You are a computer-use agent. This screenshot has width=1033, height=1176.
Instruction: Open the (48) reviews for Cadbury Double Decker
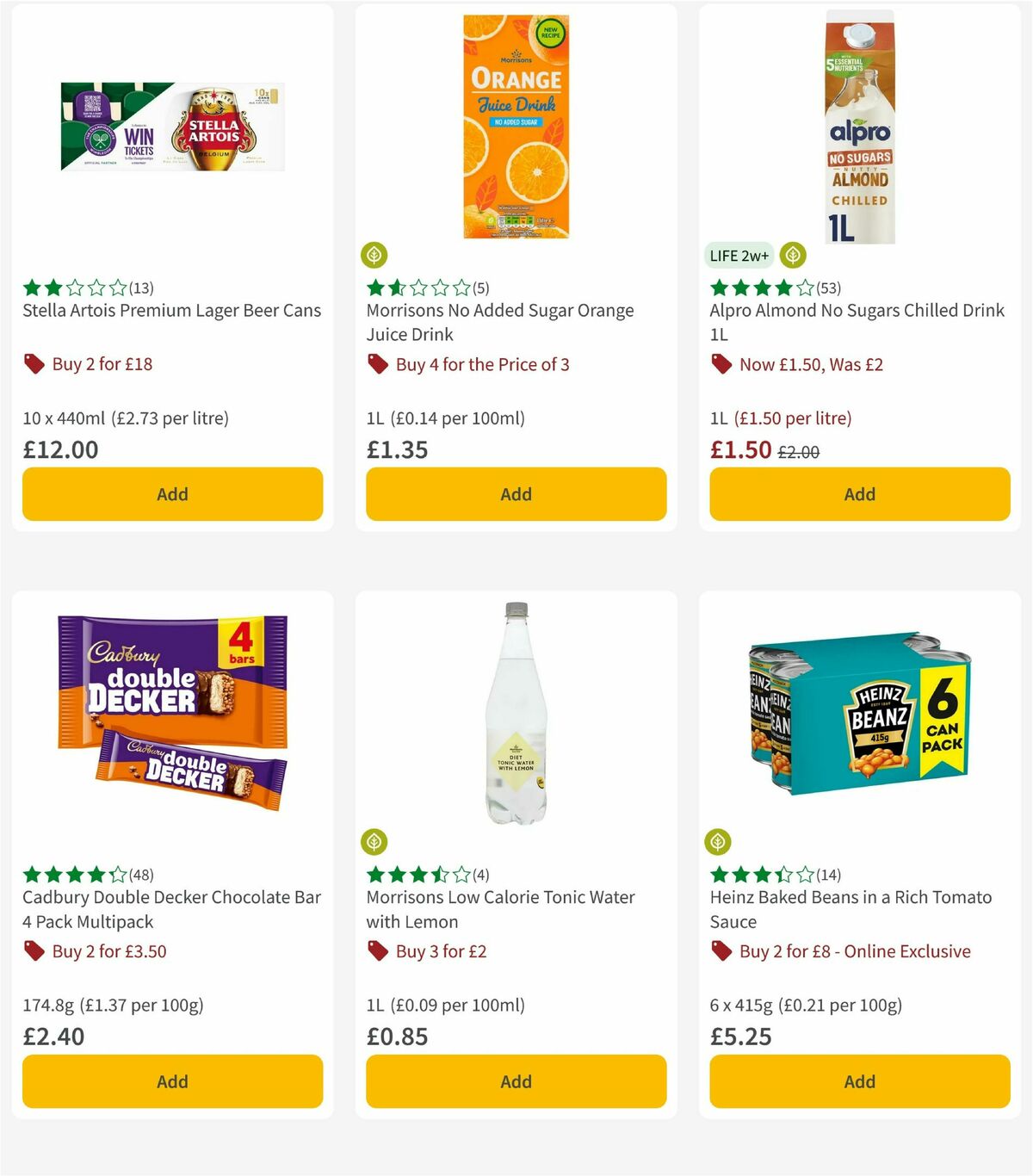(x=139, y=874)
